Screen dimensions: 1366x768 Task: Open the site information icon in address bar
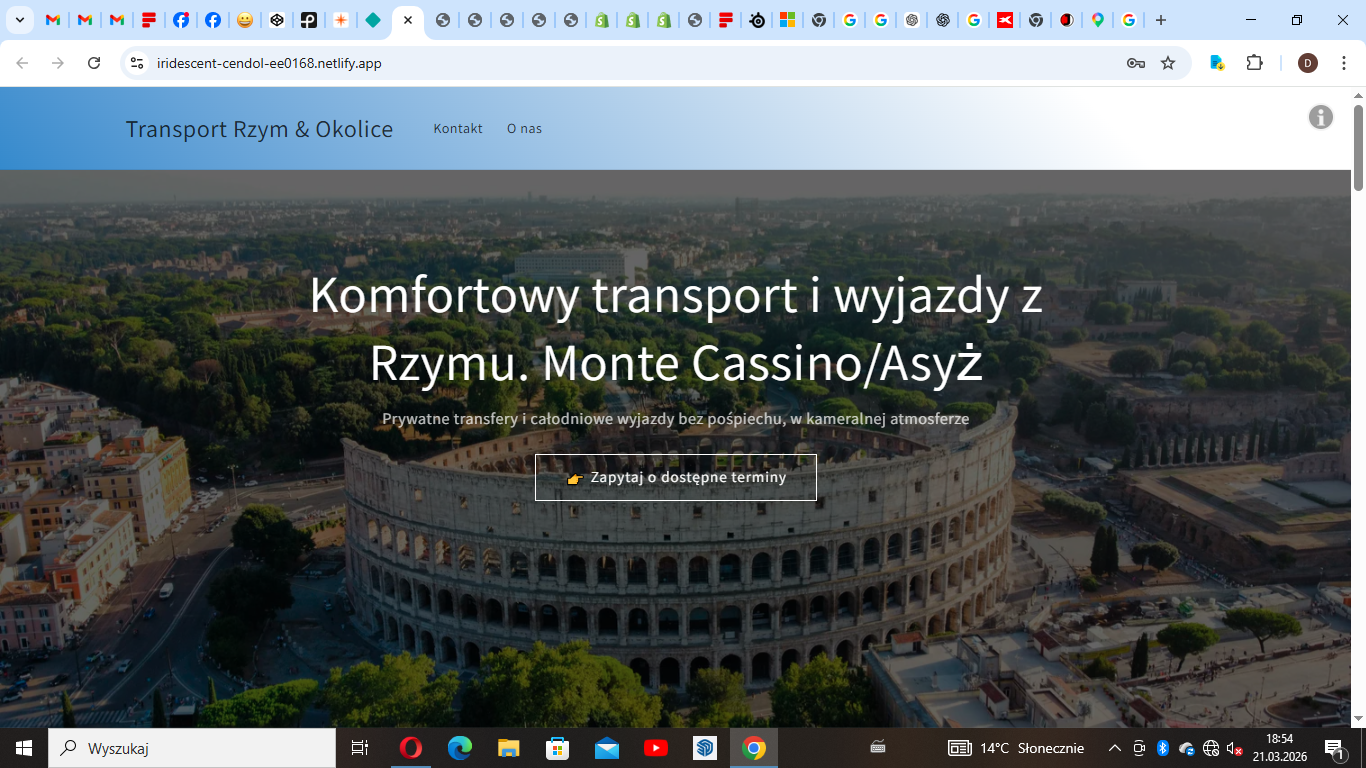click(138, 63)
